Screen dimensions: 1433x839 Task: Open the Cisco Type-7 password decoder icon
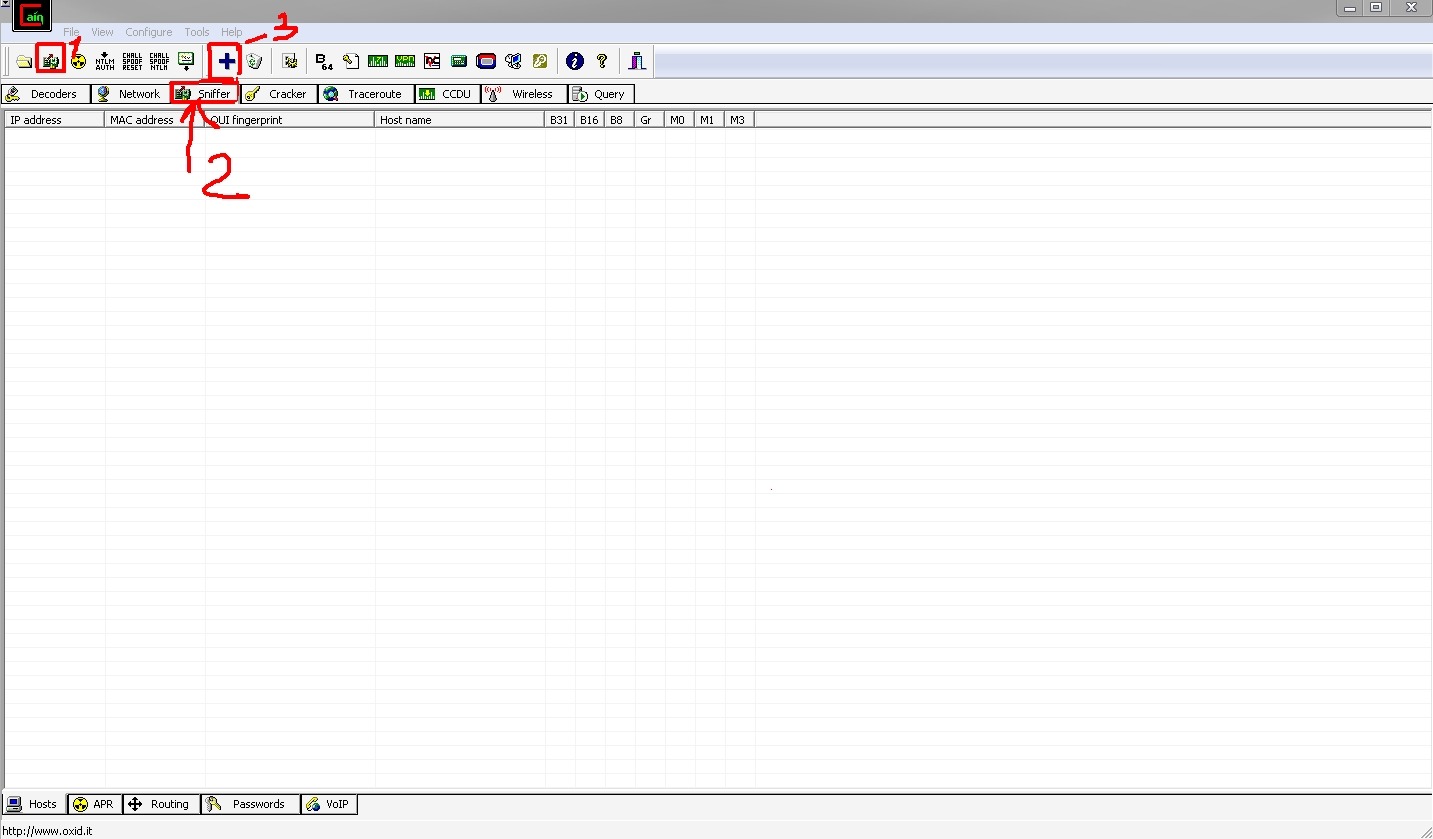tap(378, 61)
